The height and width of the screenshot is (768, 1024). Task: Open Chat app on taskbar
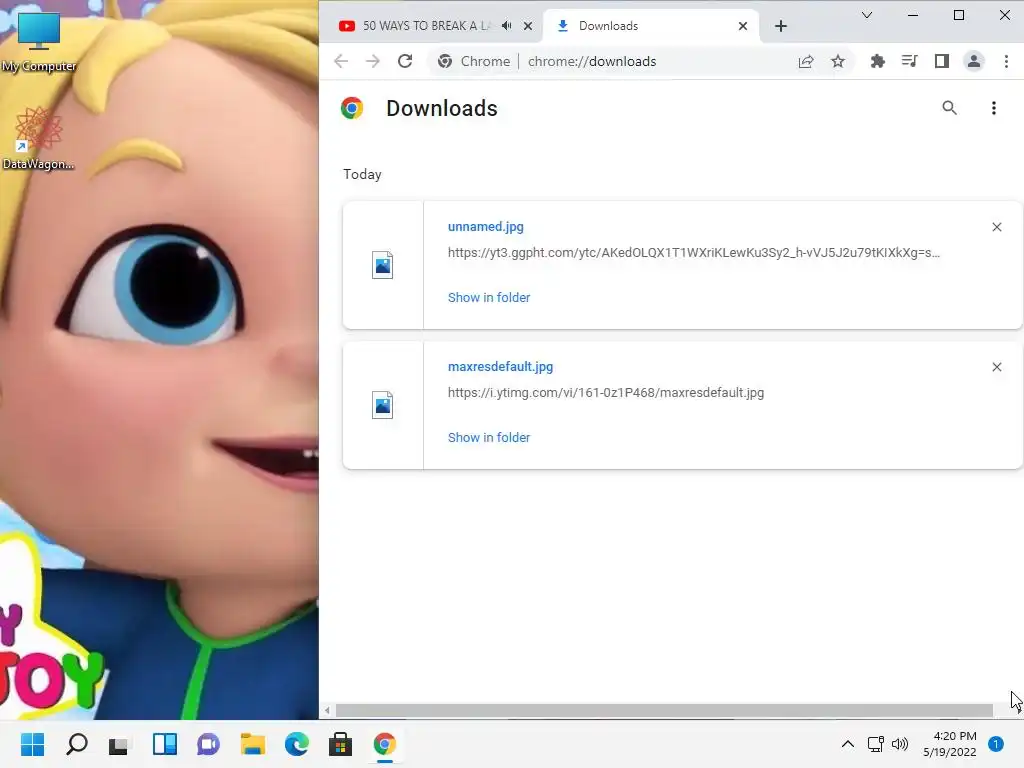pos(208,744)
